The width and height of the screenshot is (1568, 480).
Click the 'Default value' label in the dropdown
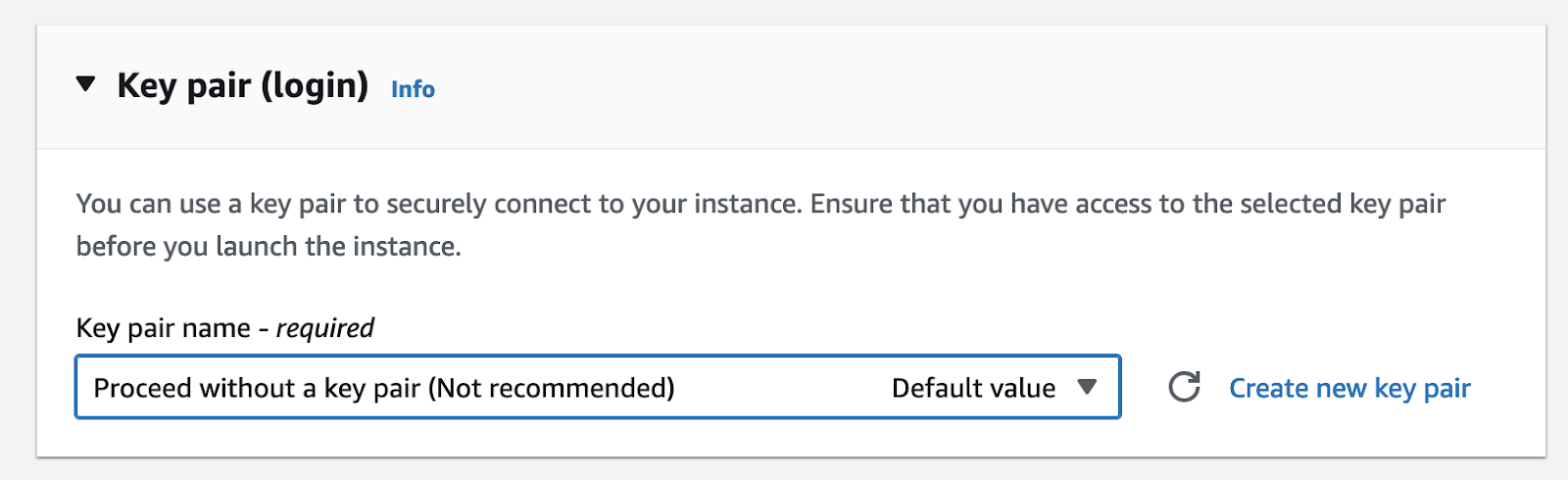click(973, 389)
